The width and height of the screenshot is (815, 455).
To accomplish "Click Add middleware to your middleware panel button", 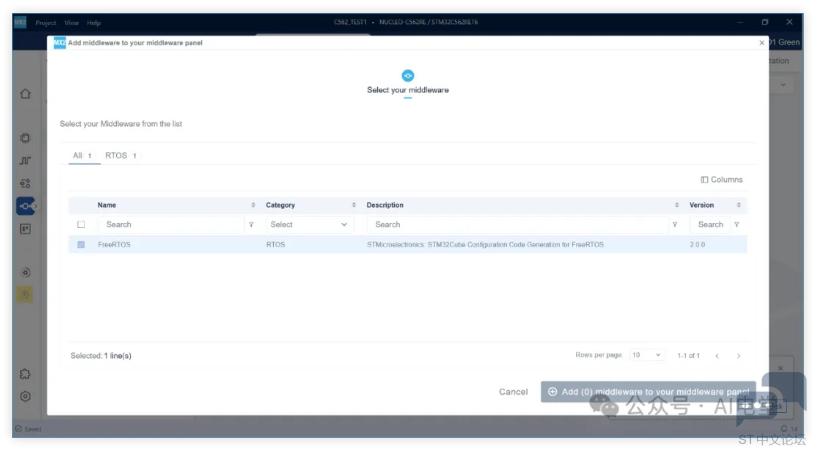I will pyautogui.click(x=647, y=392).
